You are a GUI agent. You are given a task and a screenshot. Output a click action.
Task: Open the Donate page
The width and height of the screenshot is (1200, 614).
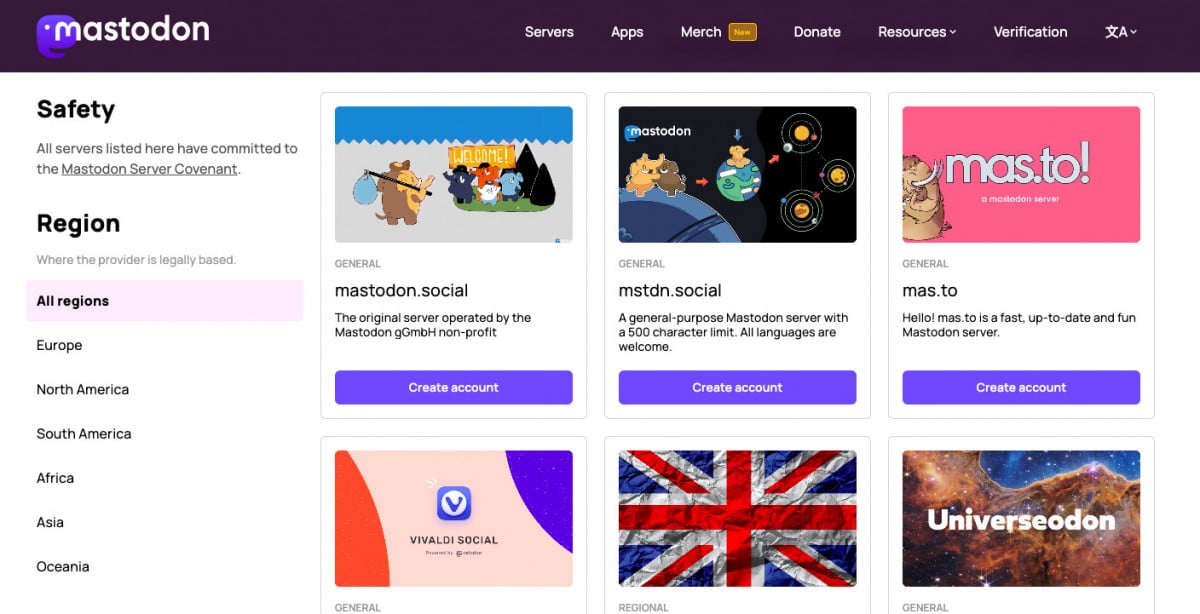point(817,32)
